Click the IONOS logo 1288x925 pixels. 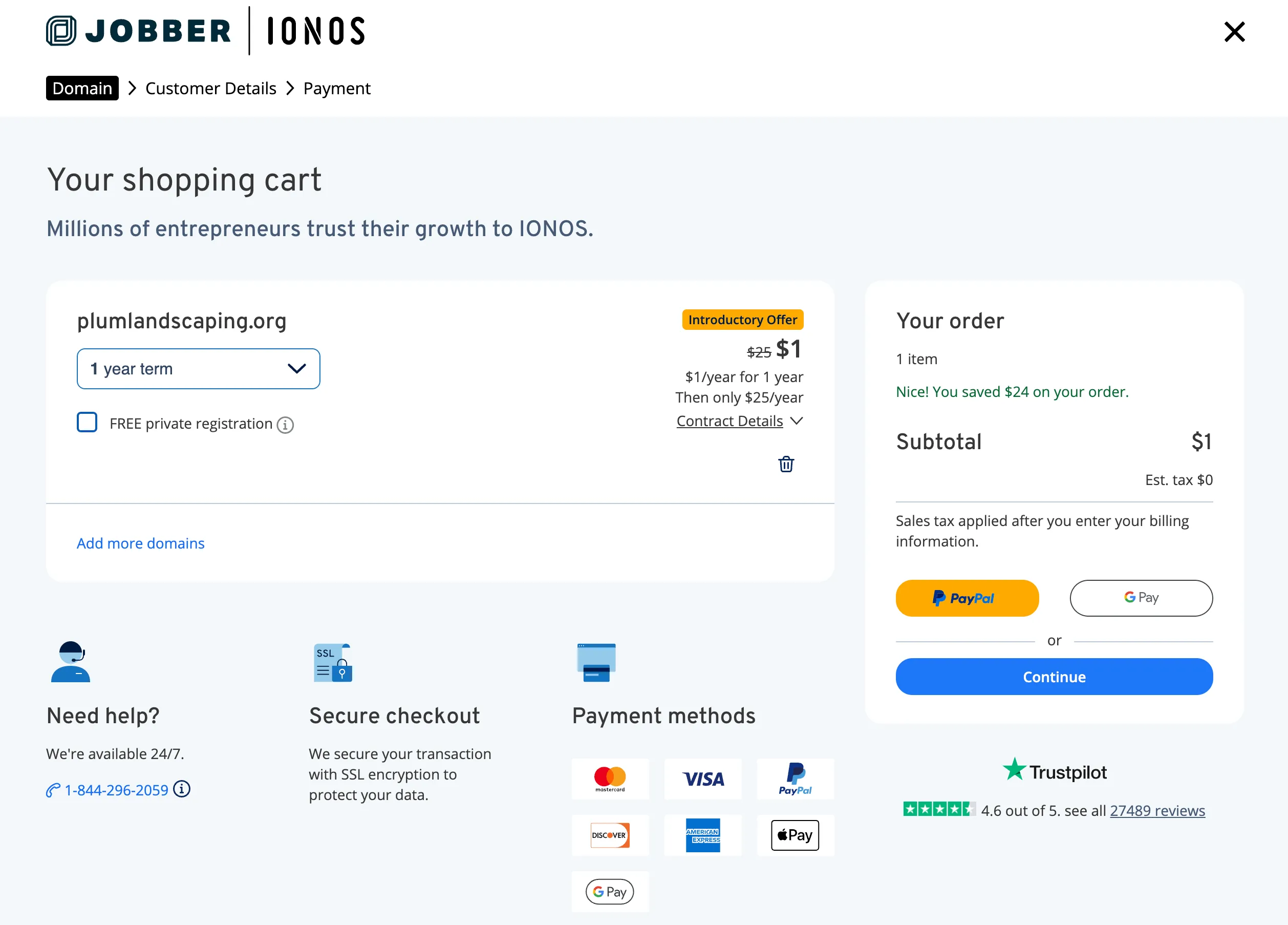(316, 31)
